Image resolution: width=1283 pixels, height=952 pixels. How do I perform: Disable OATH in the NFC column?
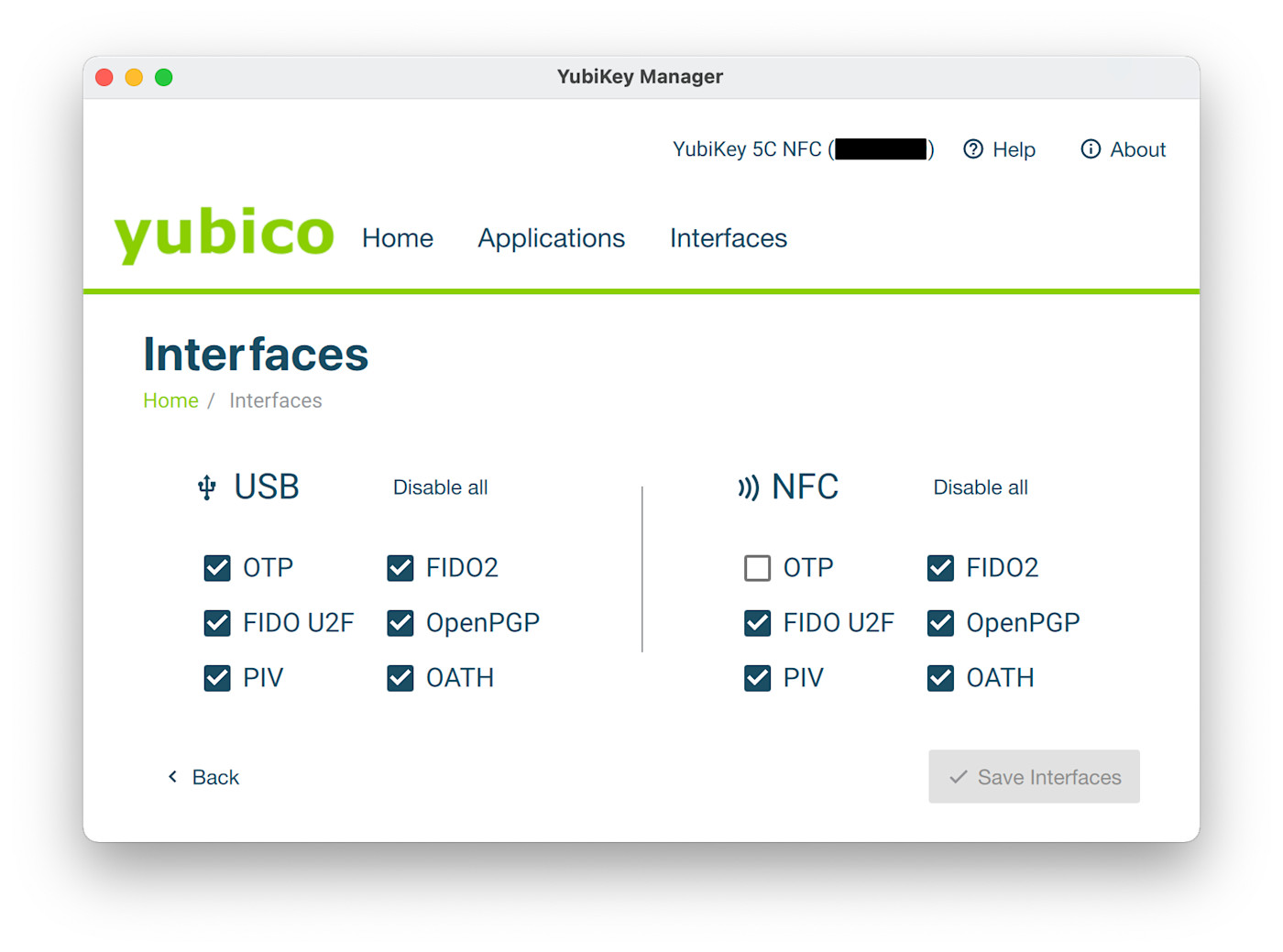[x=941, y=678]
